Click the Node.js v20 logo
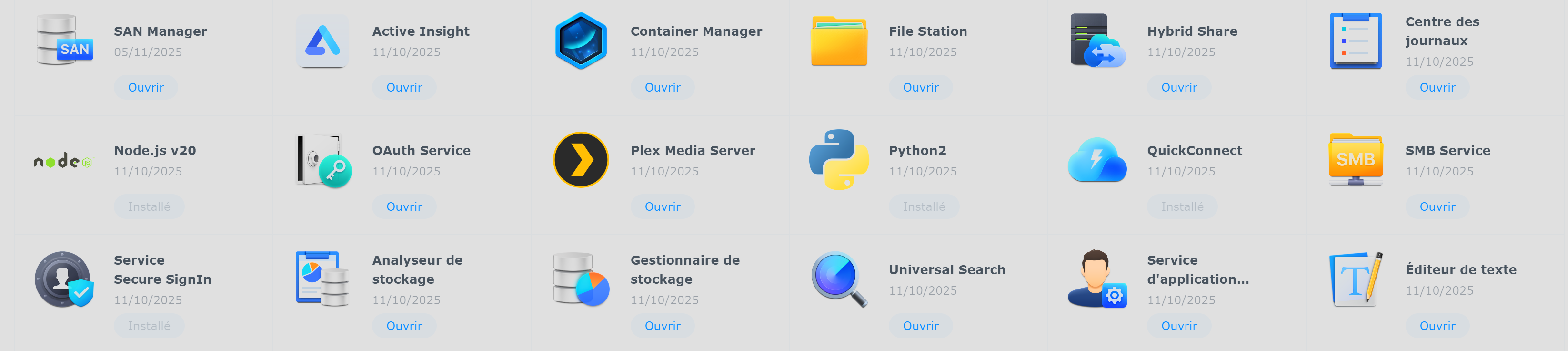 click(x=63, y=161)
